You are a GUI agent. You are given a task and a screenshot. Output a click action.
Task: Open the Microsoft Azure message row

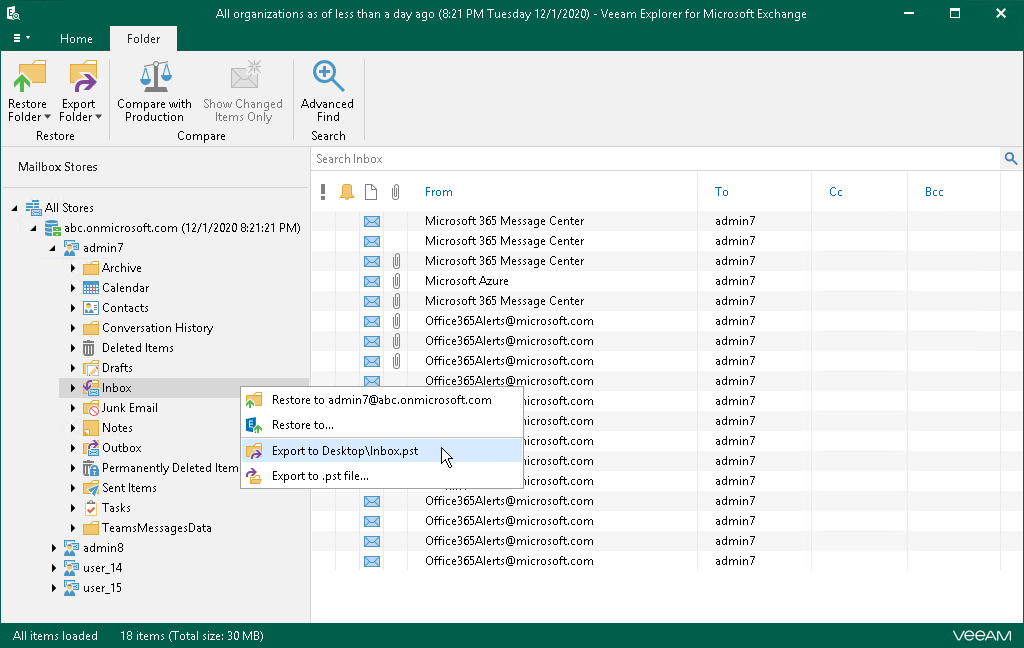pyautogui.click(x=466, y=281)
